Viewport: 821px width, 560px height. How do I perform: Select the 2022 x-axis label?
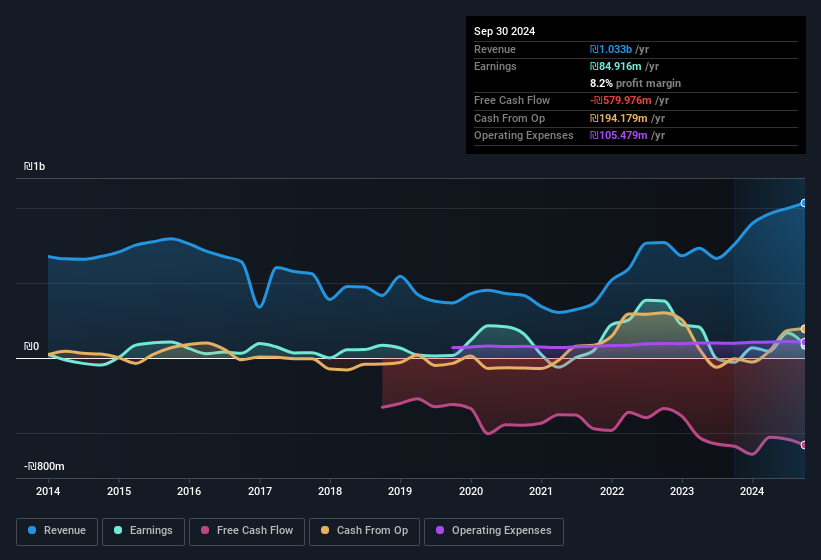(612, 491)
